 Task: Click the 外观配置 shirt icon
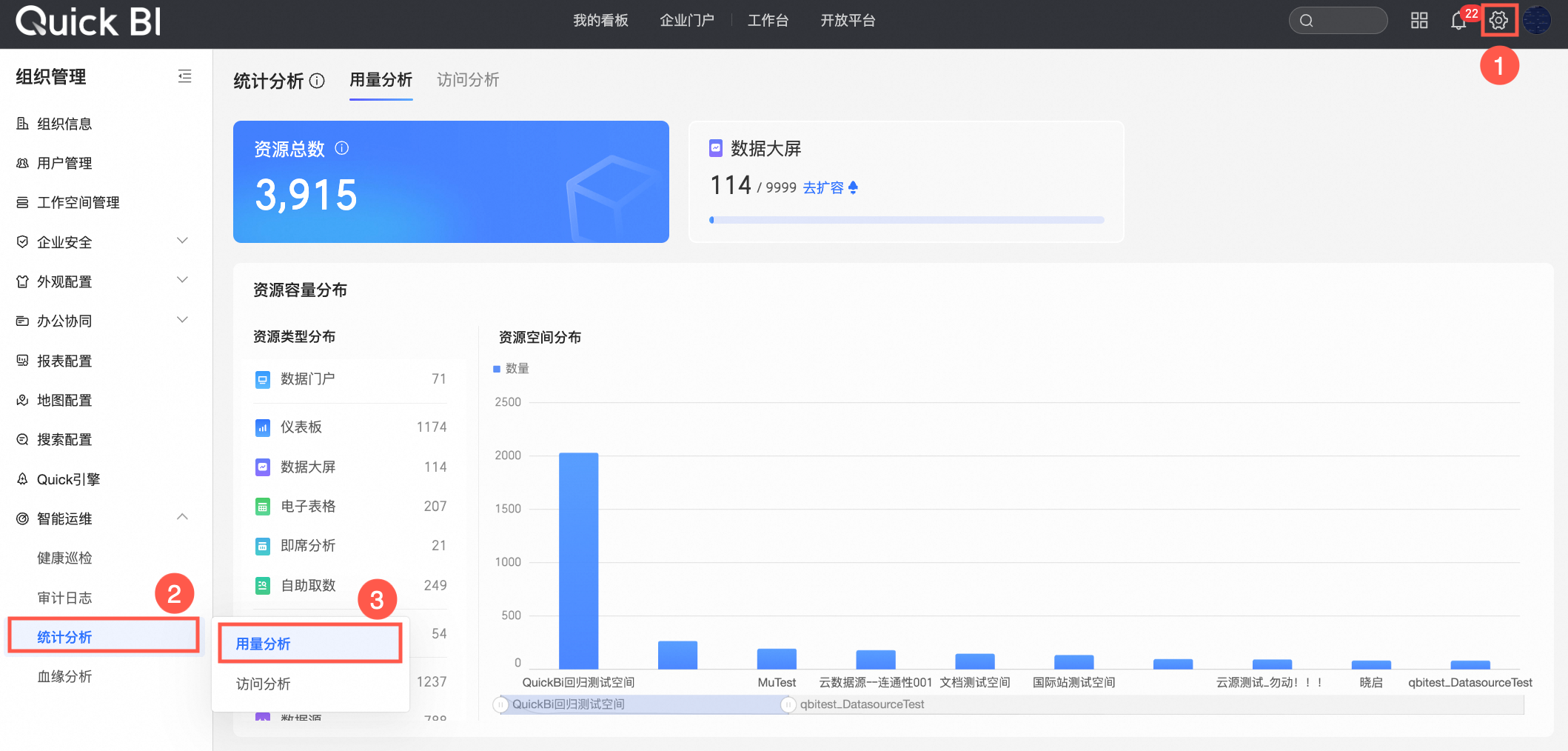coord(23,281)
